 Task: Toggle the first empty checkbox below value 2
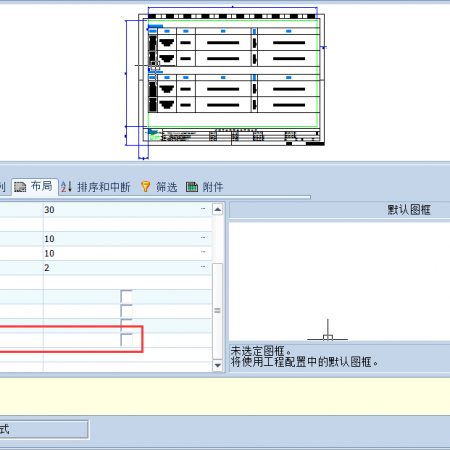click(127, 297)
